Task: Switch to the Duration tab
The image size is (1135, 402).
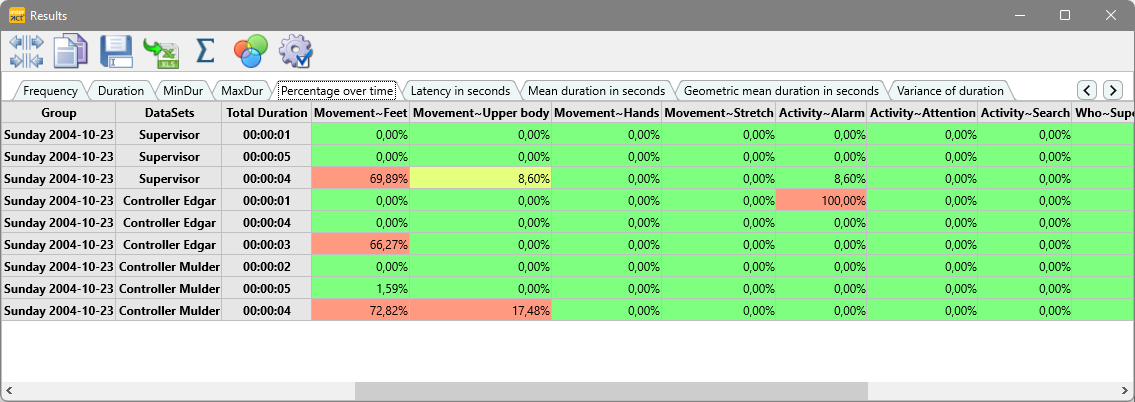Action: [x=121, y=91]
